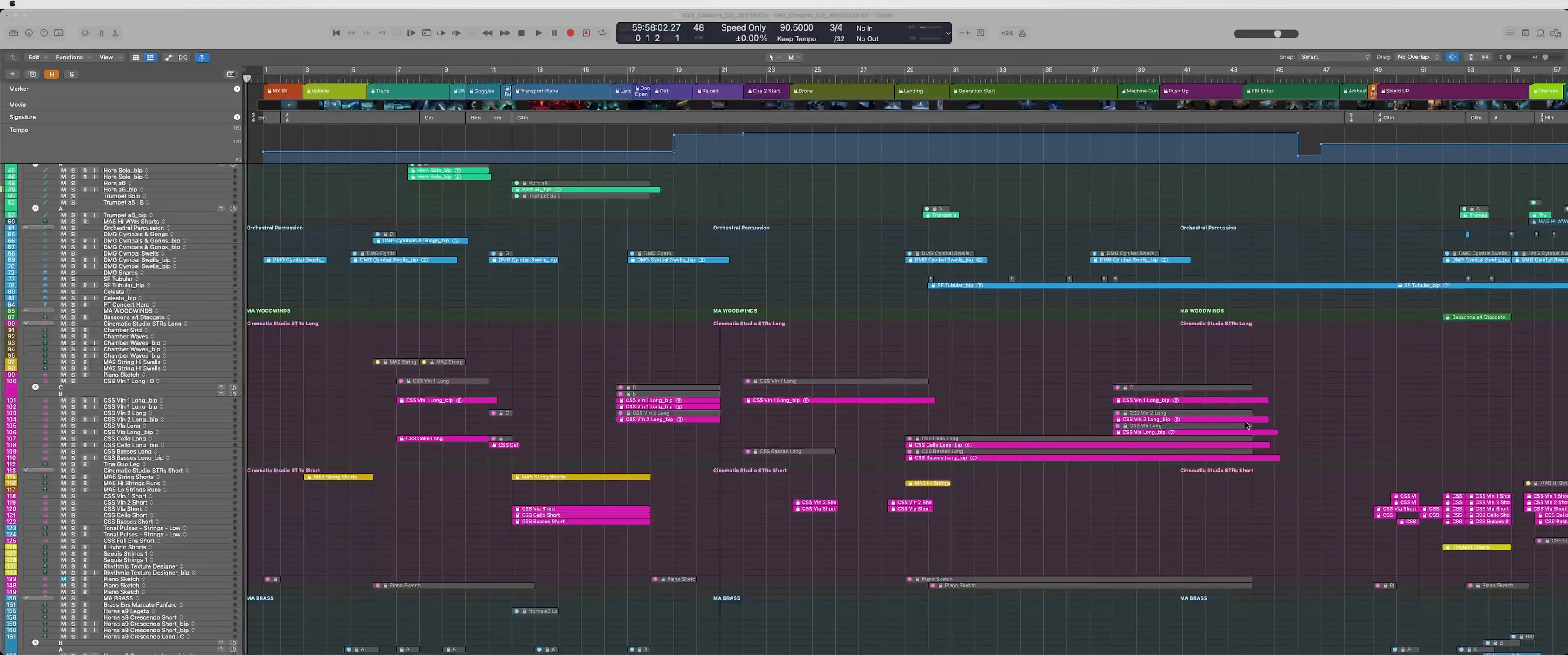Open List Editors icon

(1510, 33)
